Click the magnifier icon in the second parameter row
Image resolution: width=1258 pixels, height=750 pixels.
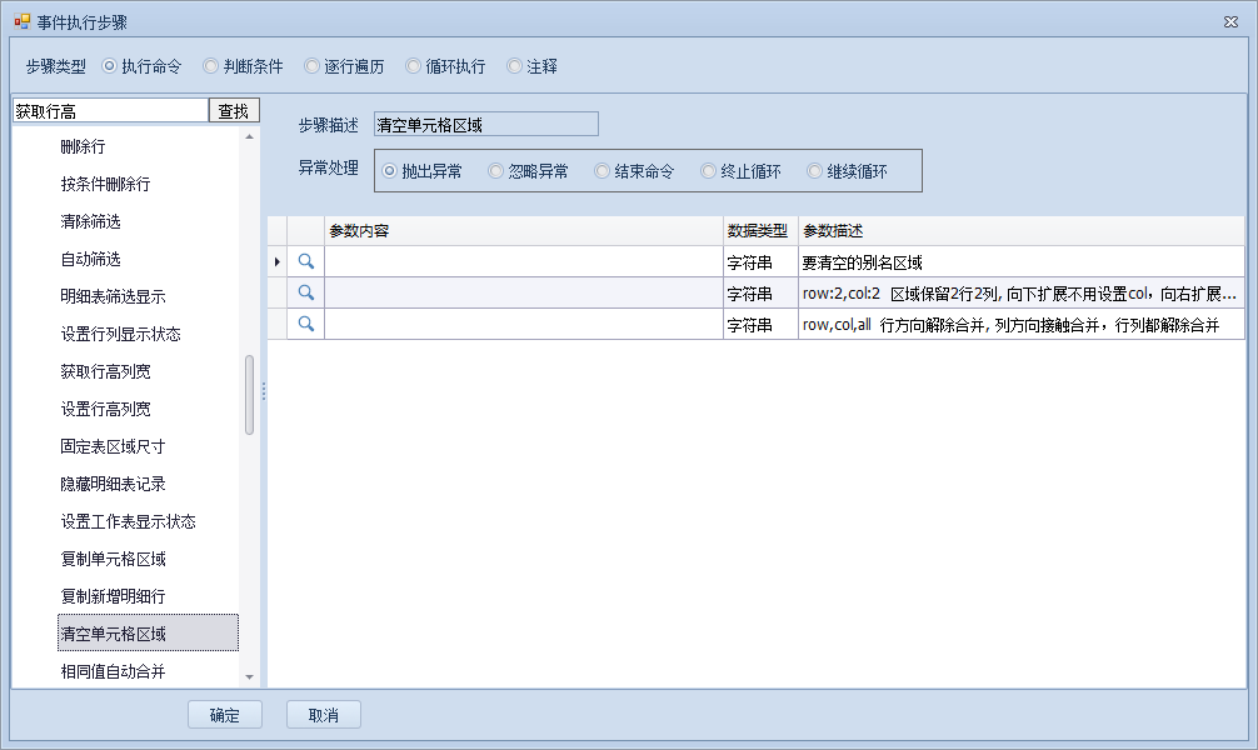(306, 293)
